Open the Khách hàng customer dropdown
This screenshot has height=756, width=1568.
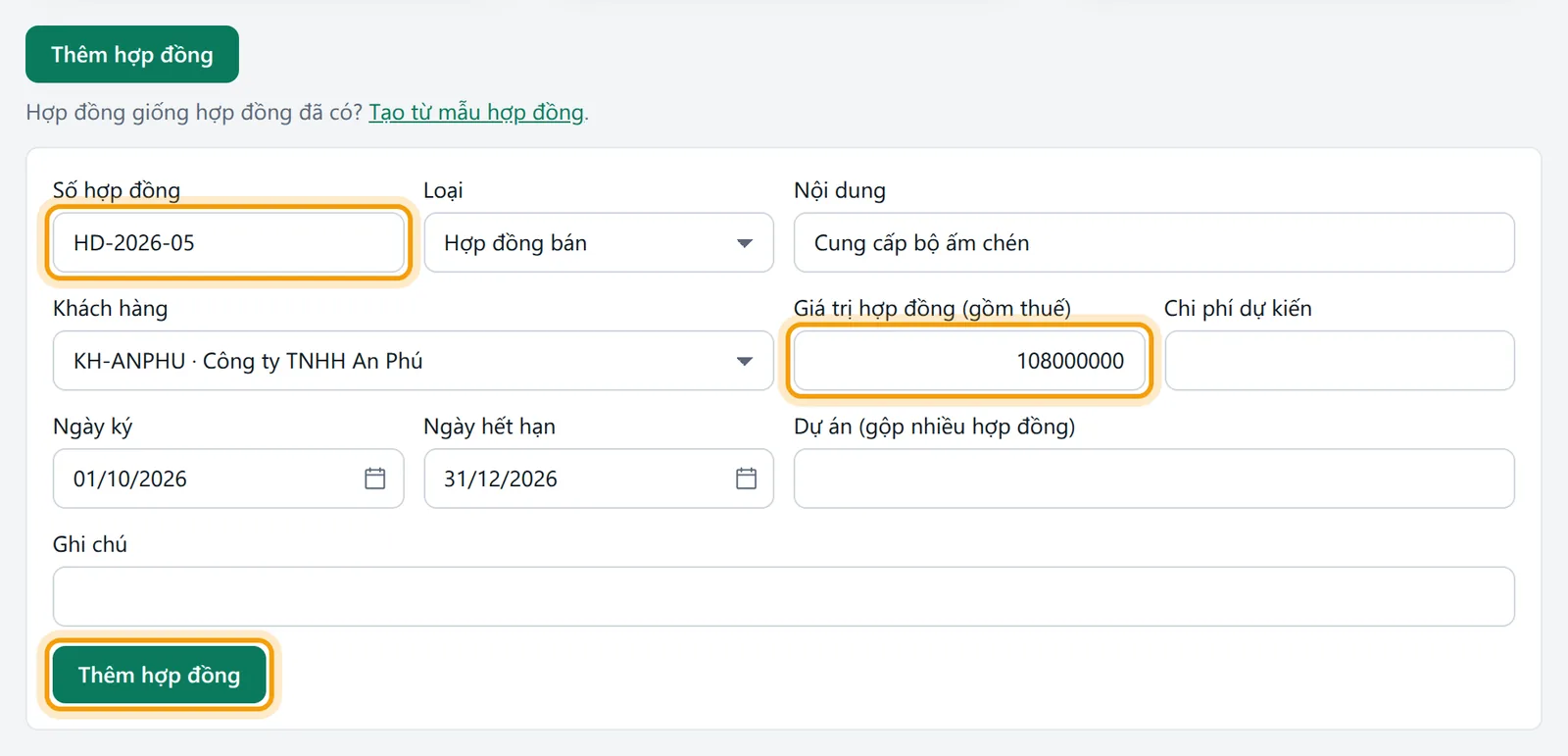pyautogui.click(x=414, y=361)
